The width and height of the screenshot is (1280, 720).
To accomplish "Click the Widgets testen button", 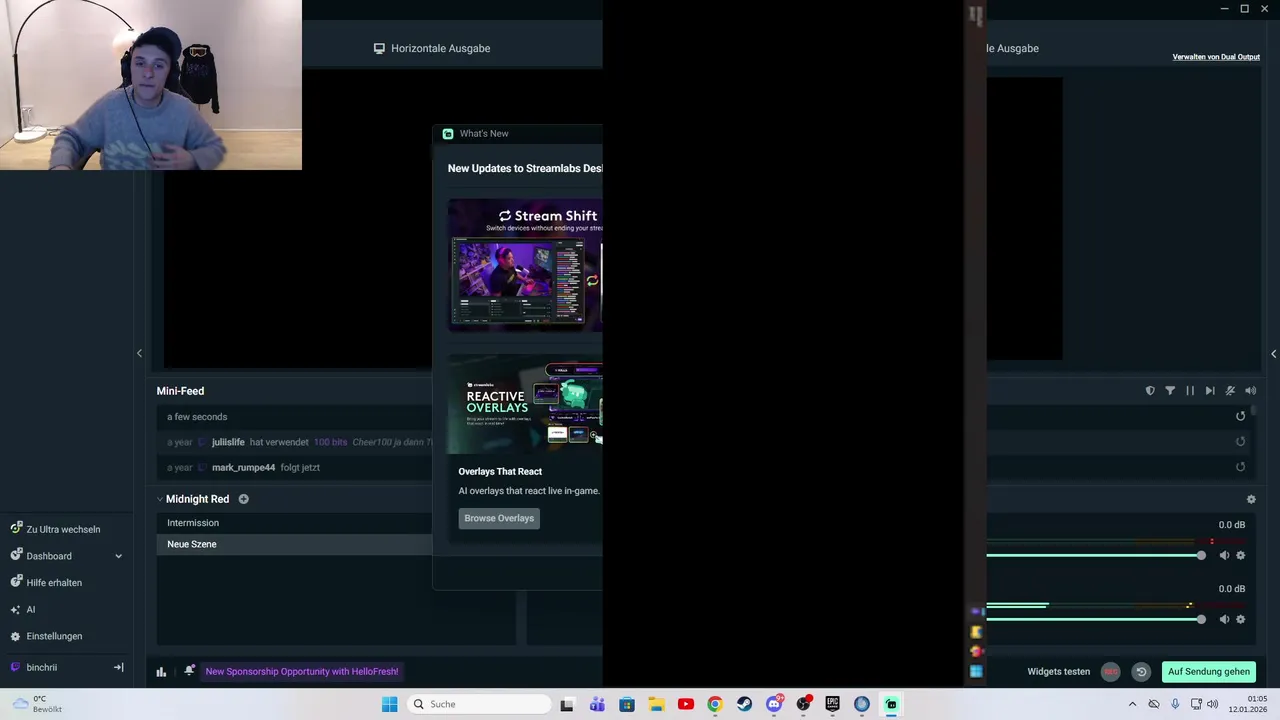I will pyautogui.click(x=1058, y=671).
